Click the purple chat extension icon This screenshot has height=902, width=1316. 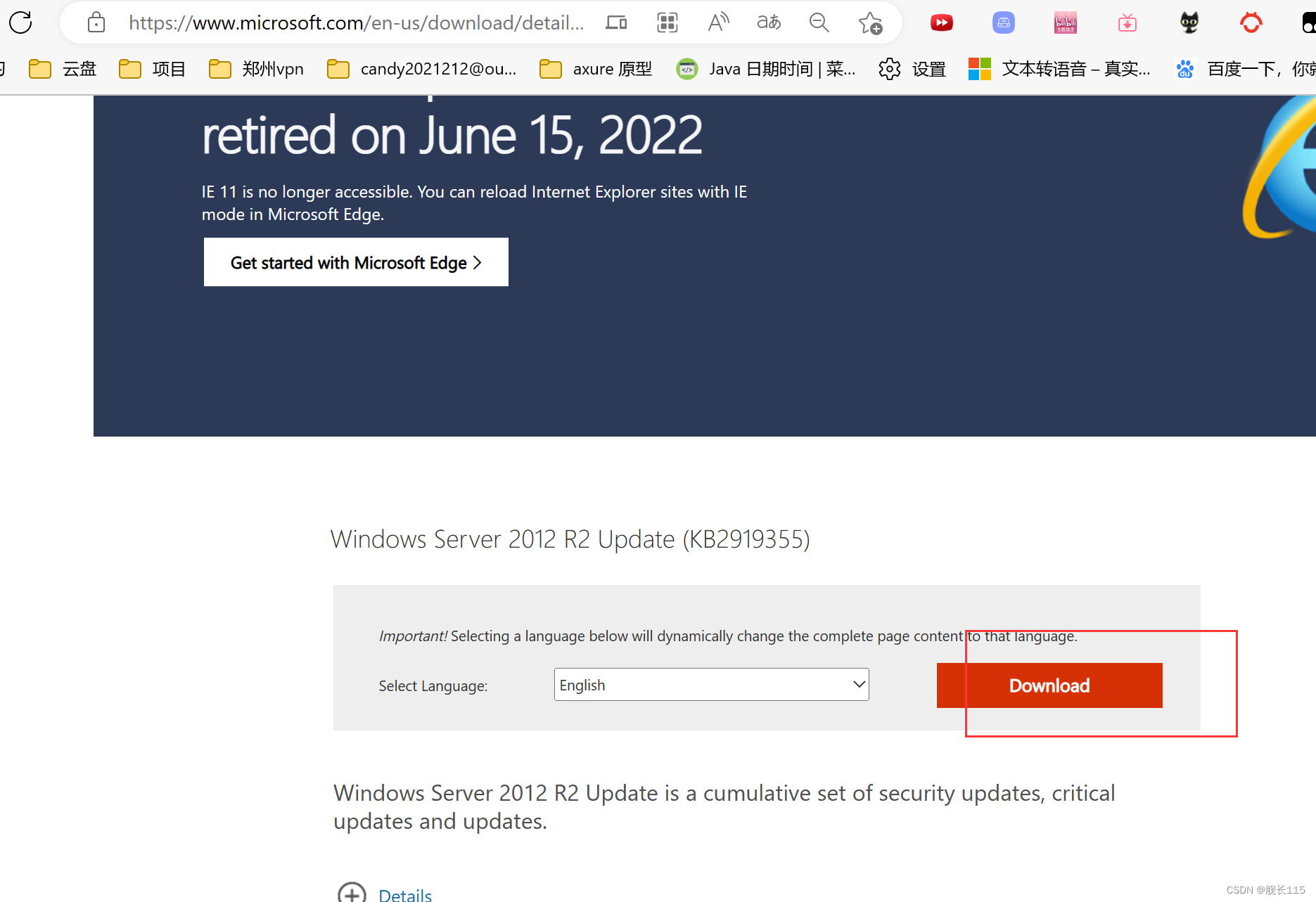(x=1003, y=22)
